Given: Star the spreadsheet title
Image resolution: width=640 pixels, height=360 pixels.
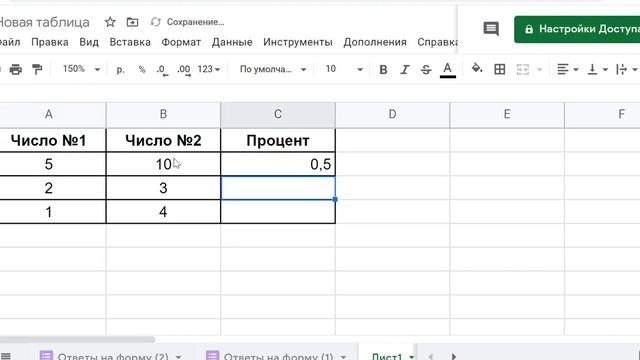Looking at the screenshot, I should [110, 22].
